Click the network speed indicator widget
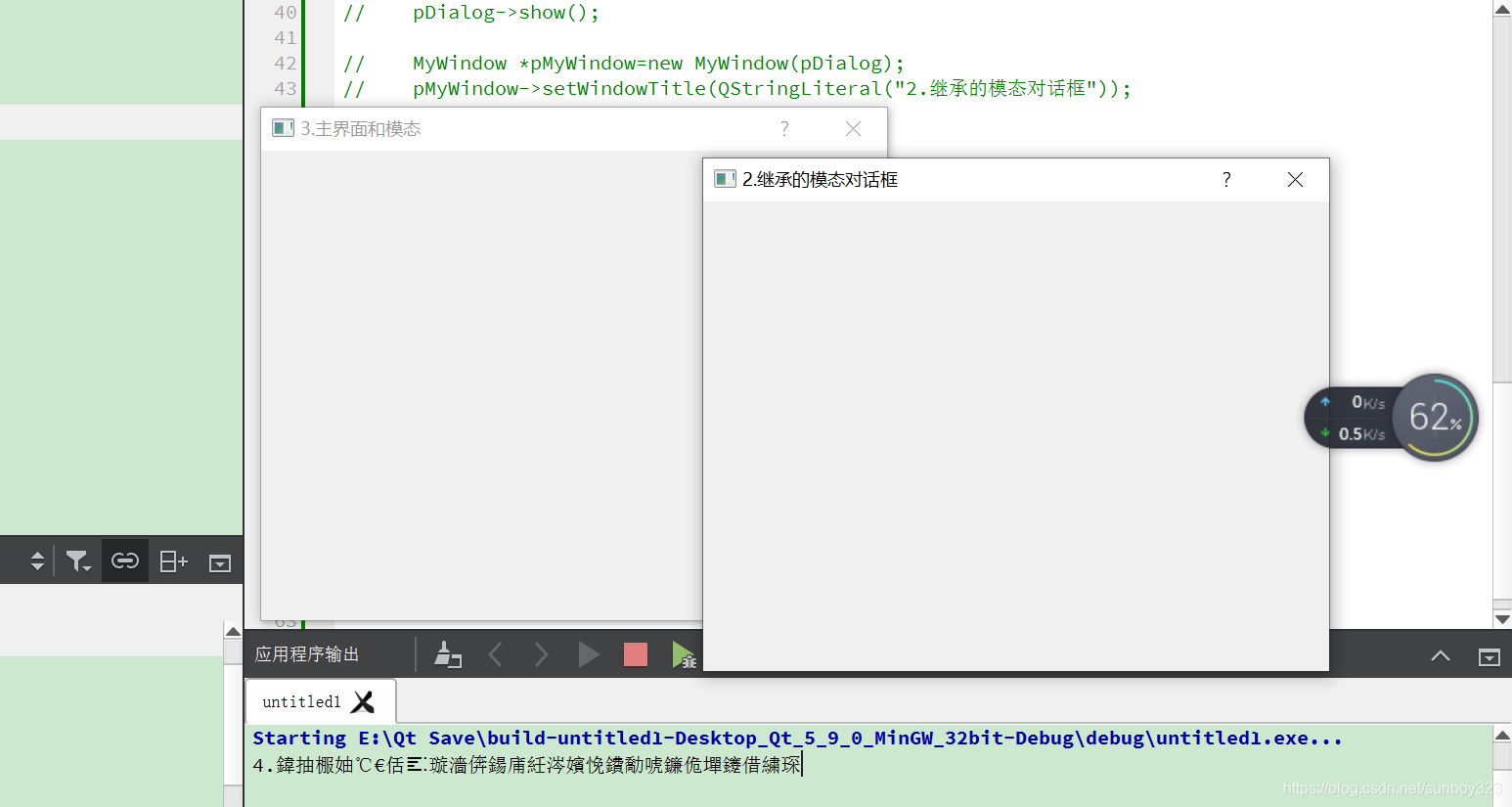Viewport: 1512px width, 807px height. (1353, 418)
